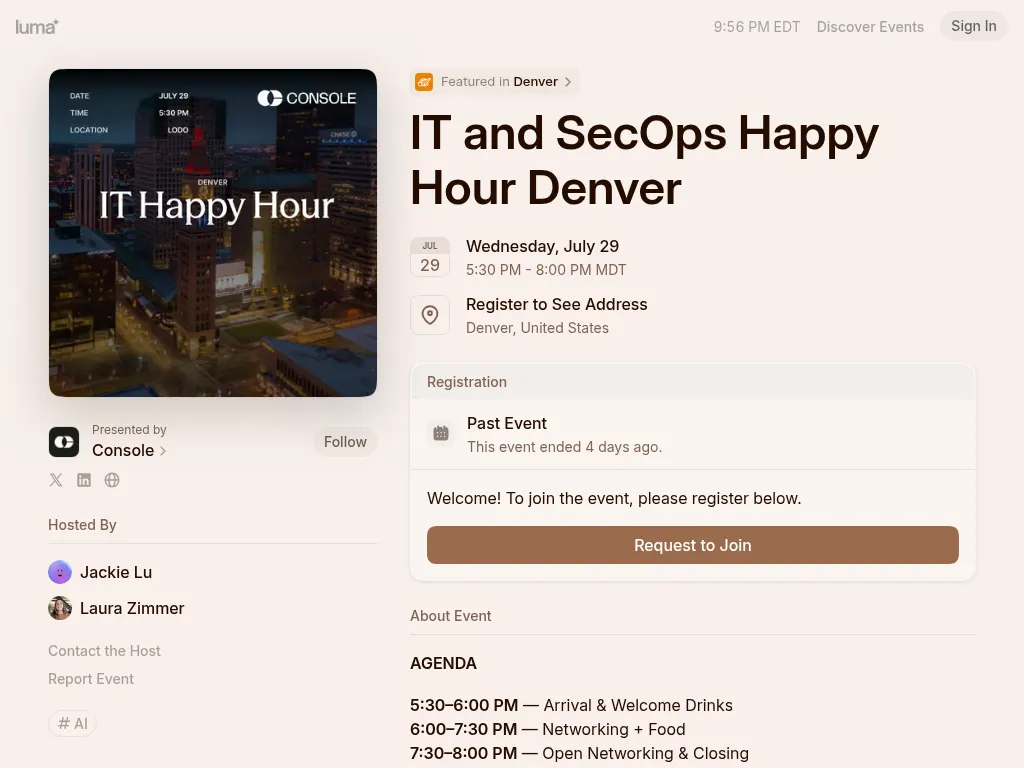Click Open Networking & Closing agenda line

(x=579, y=753)
